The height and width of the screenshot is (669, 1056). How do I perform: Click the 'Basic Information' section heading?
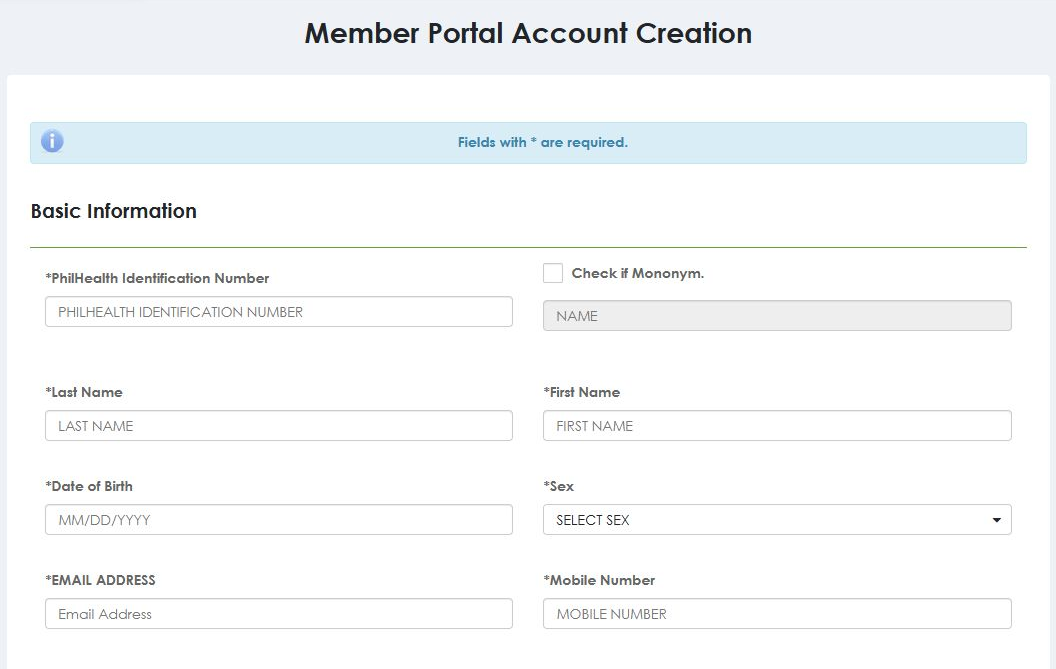click(114, 211)
